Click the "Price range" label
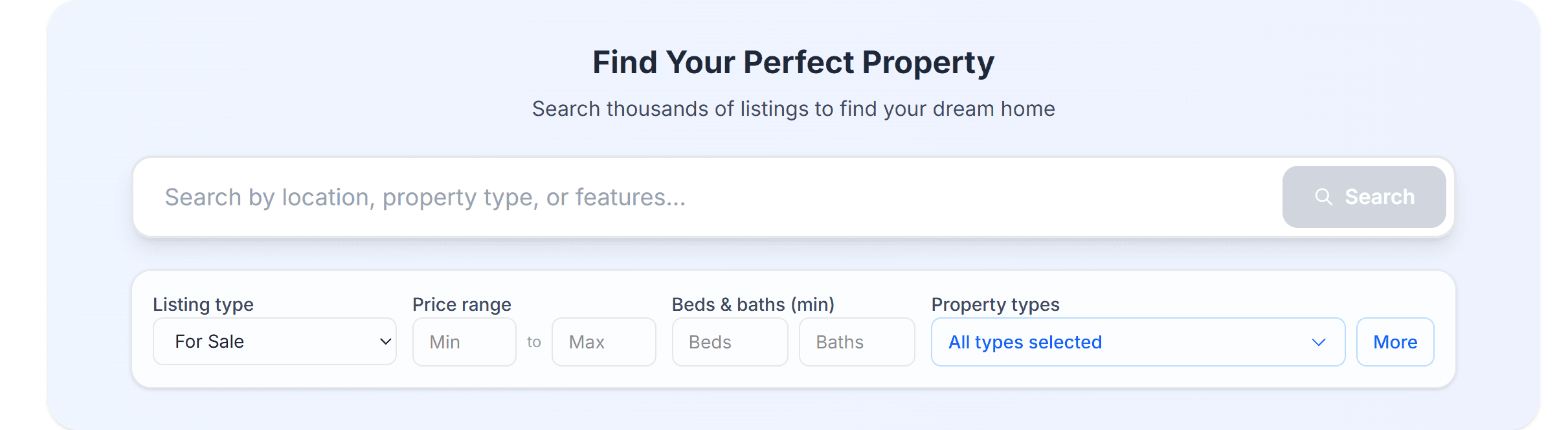Viewport: 1568px width, 430px height. tap(461, 304)
